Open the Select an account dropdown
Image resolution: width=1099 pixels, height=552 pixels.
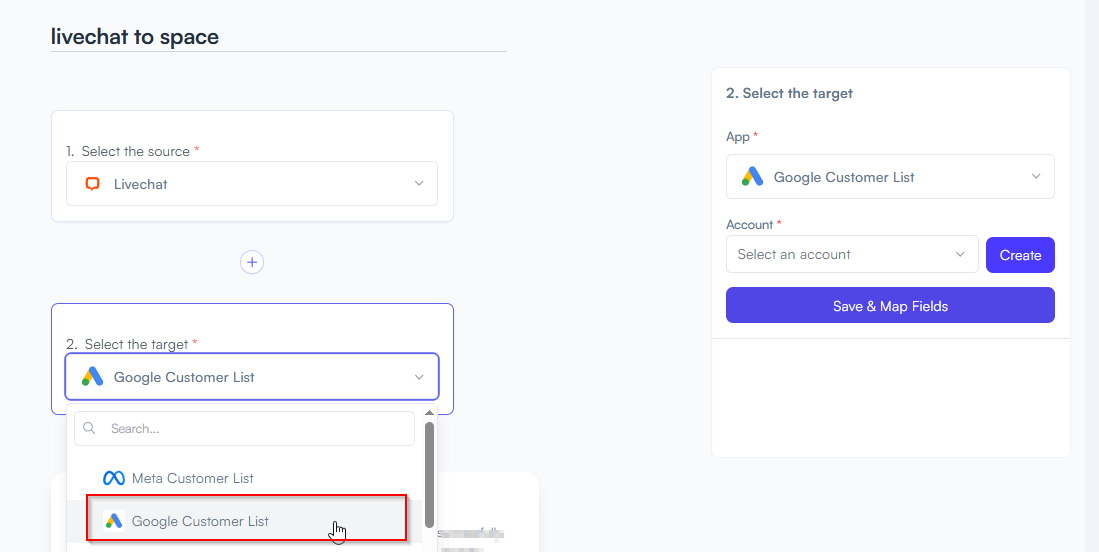(852, 254)
